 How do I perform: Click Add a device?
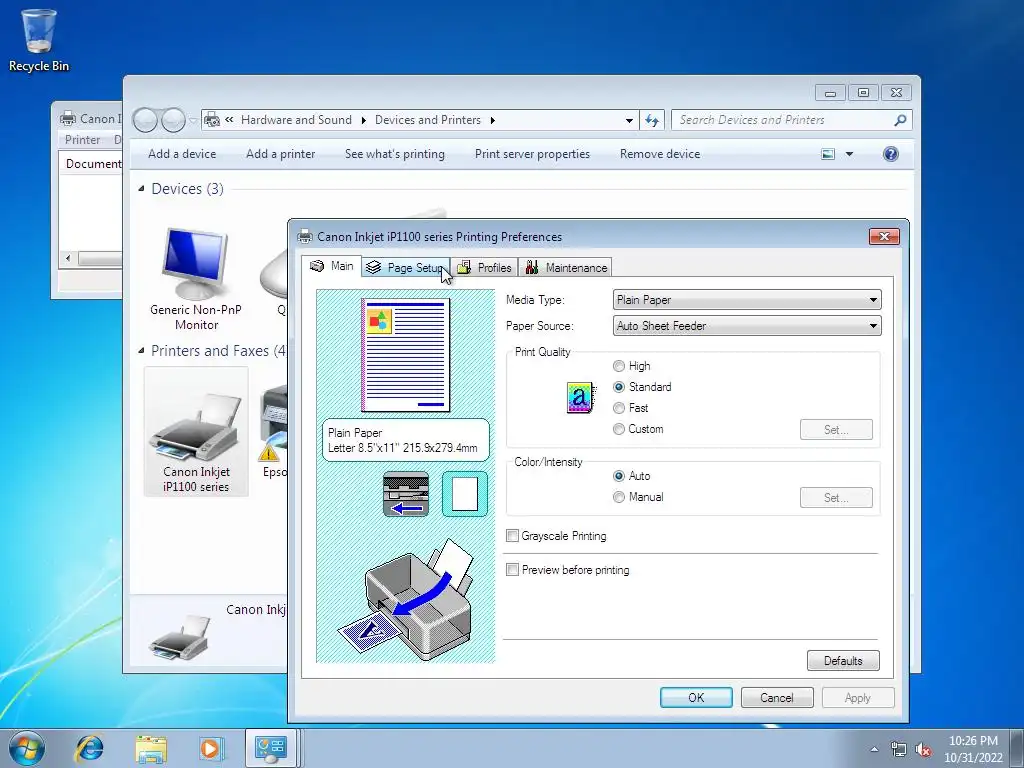[182, 154]
